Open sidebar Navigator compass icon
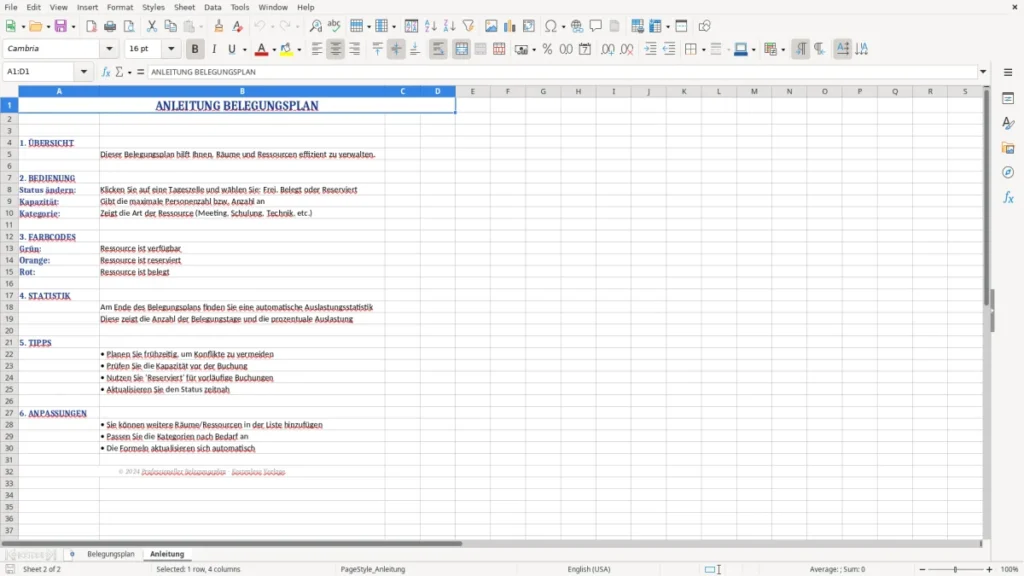This screenshot has height=576, width=1024. [1008, 172]
